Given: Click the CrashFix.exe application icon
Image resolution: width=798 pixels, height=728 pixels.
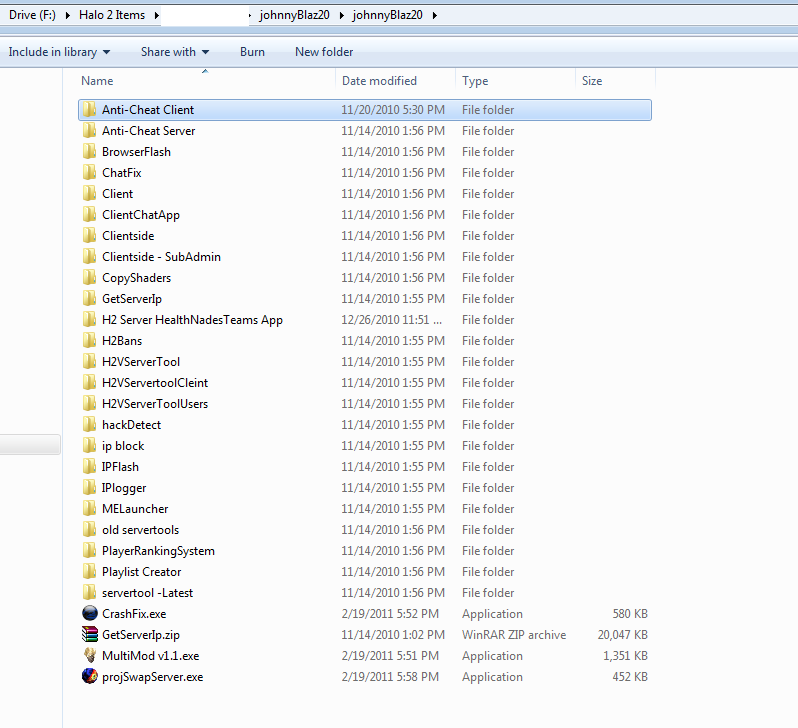Looking at the screenshot, I should [x=90, y=614].
